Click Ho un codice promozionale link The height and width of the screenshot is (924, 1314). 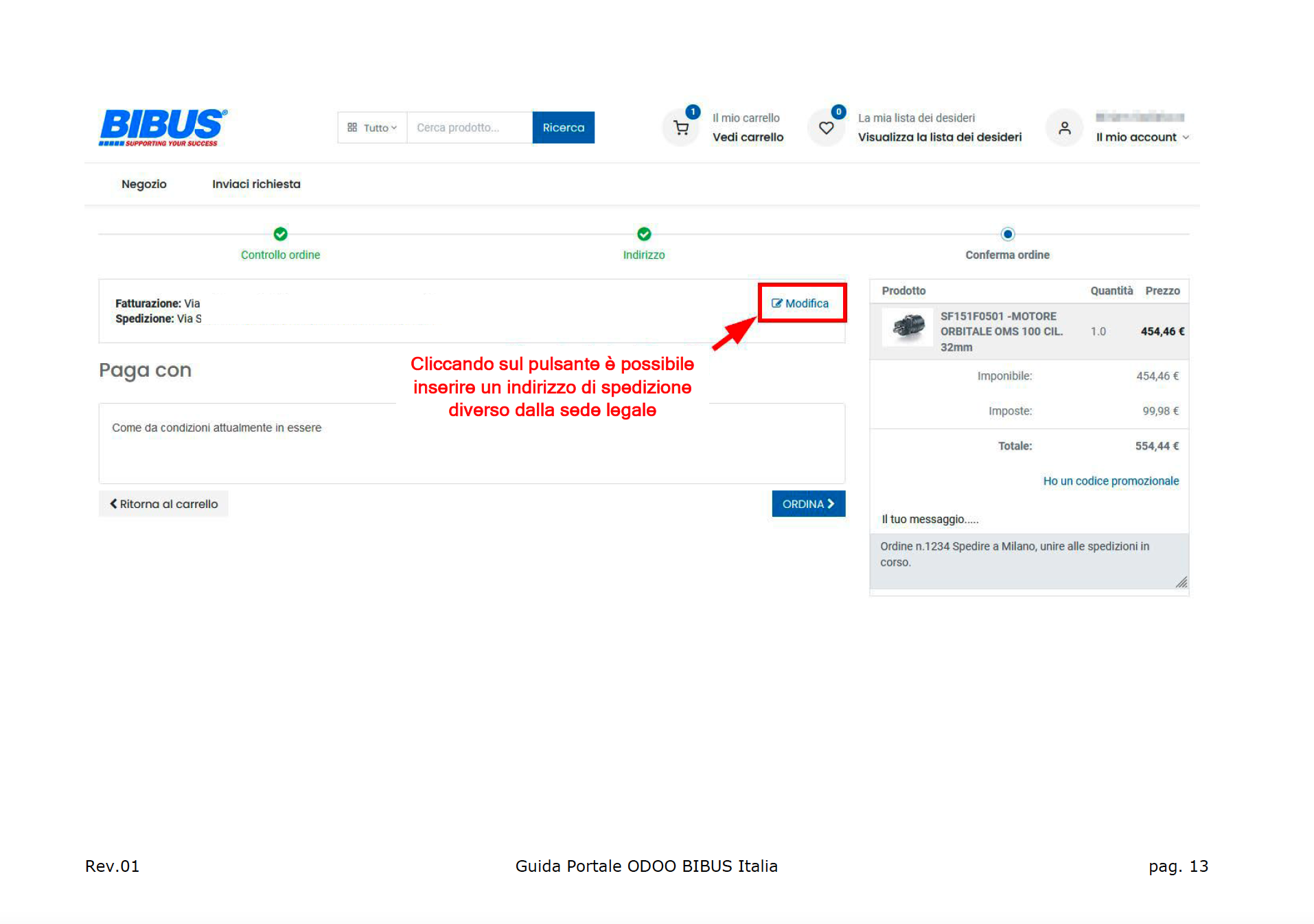point(1110,481)
